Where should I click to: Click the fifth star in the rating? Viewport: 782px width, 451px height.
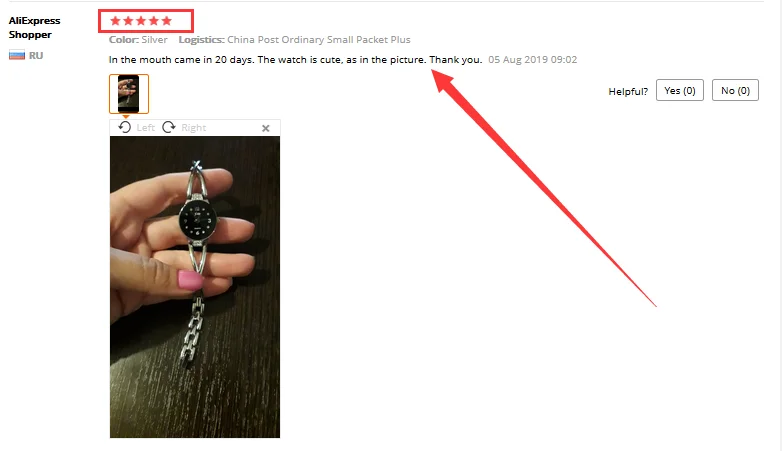pyautogui.click(x=167, y=21)
